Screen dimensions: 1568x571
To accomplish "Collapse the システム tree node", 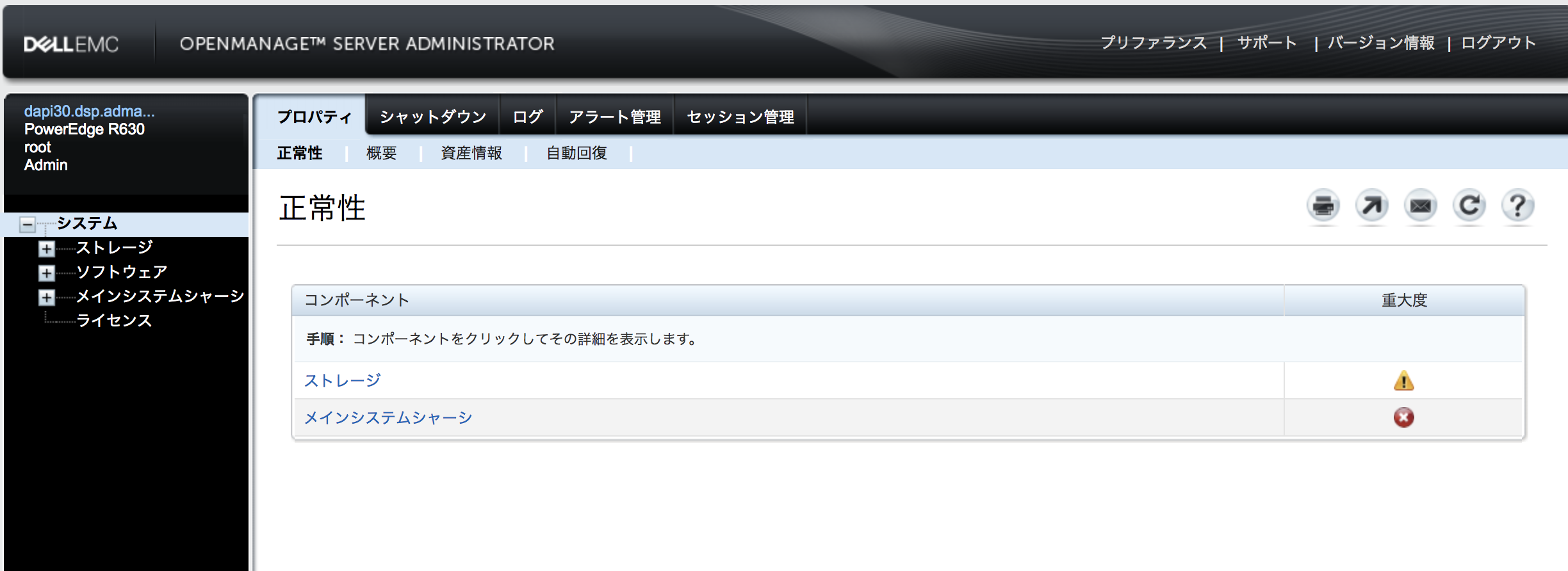I will point(27,225).
